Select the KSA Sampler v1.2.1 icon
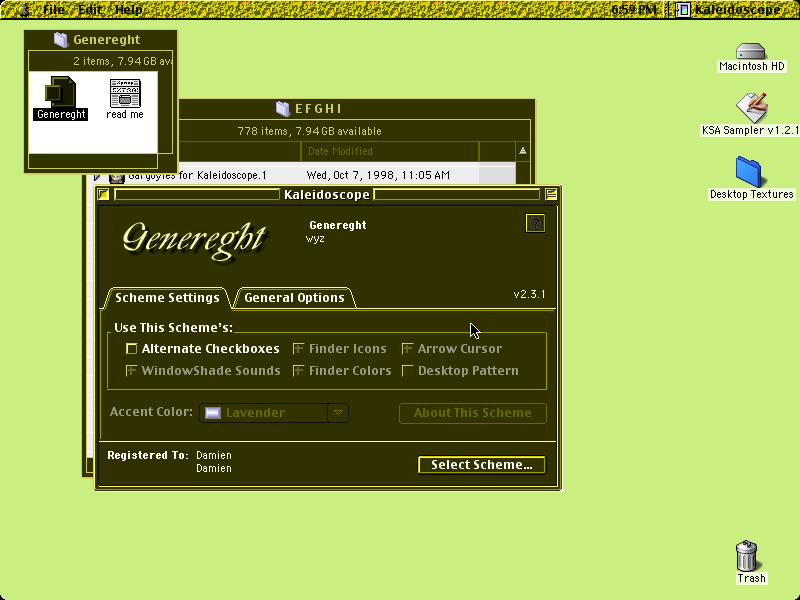 pos(752,107)
